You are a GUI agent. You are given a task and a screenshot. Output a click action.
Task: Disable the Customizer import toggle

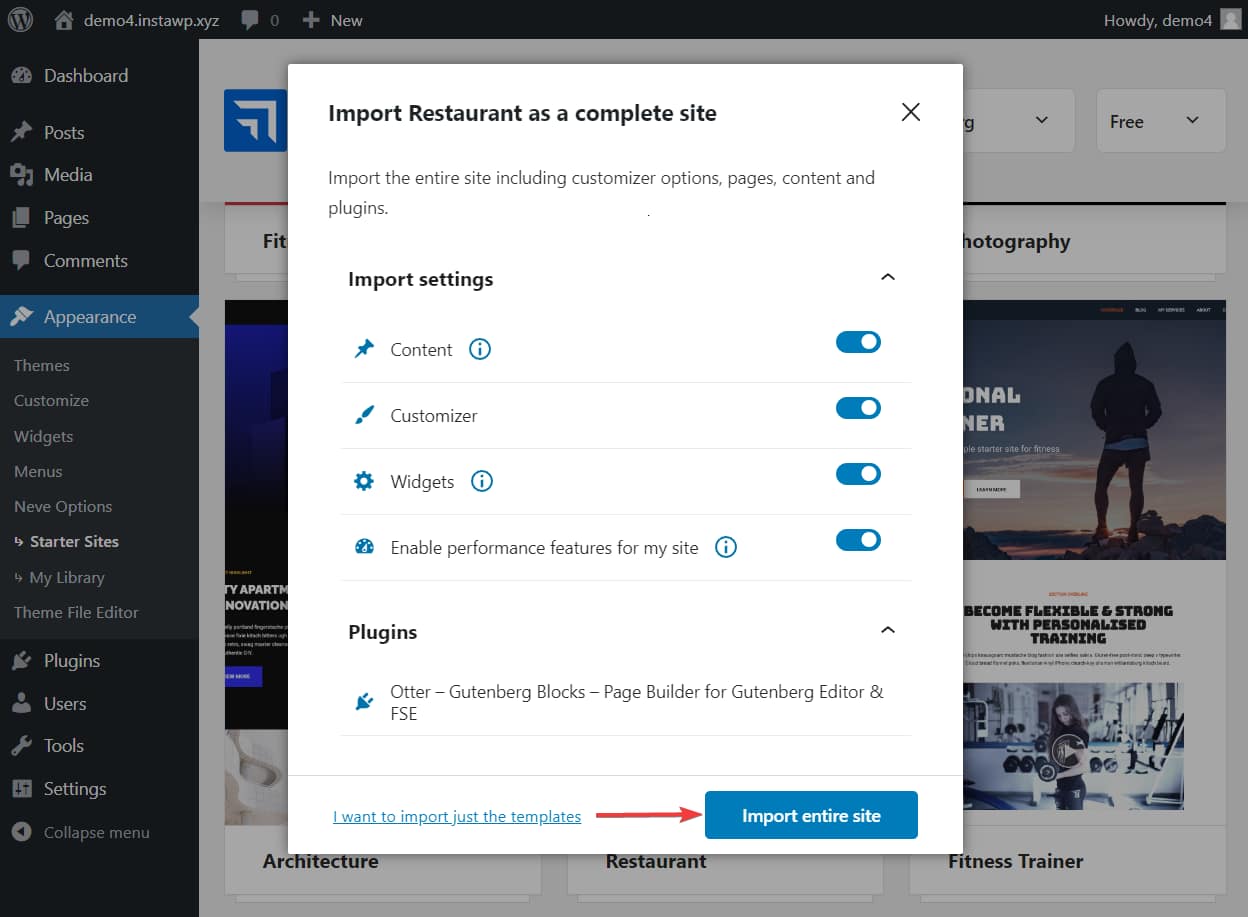tap(858, 408)
